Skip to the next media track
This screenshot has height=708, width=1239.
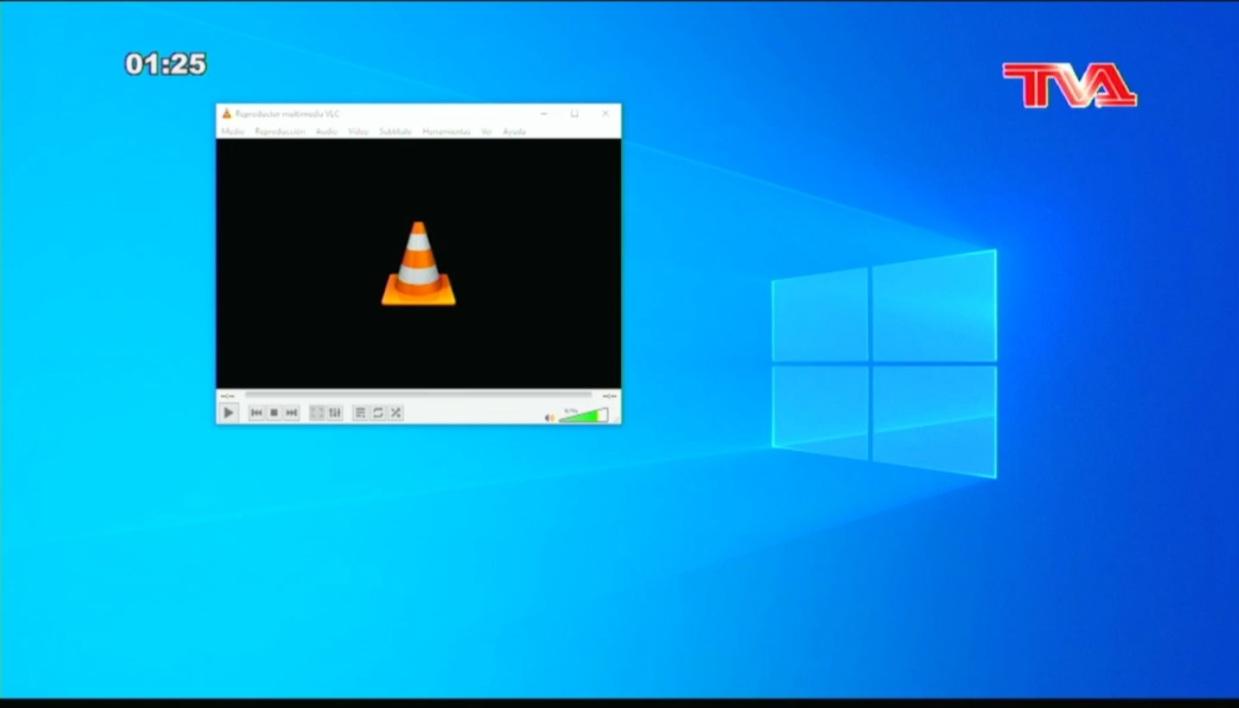[x=291, y=413]
